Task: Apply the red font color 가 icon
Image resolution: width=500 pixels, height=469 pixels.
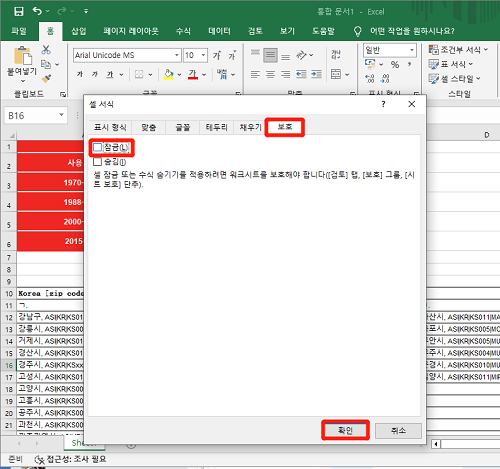Action: tap(193, 74)
